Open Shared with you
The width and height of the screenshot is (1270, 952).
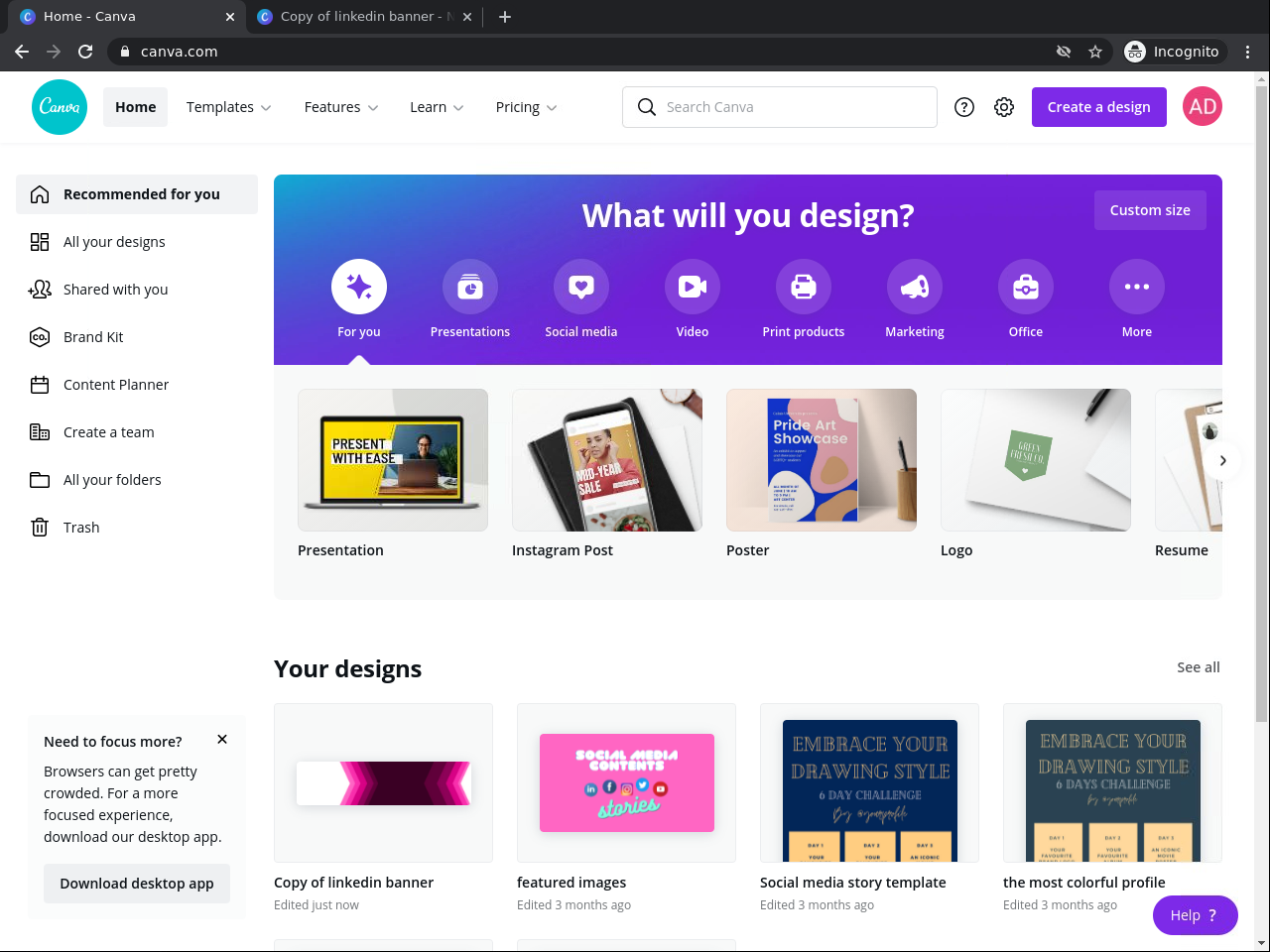[137, 290]
